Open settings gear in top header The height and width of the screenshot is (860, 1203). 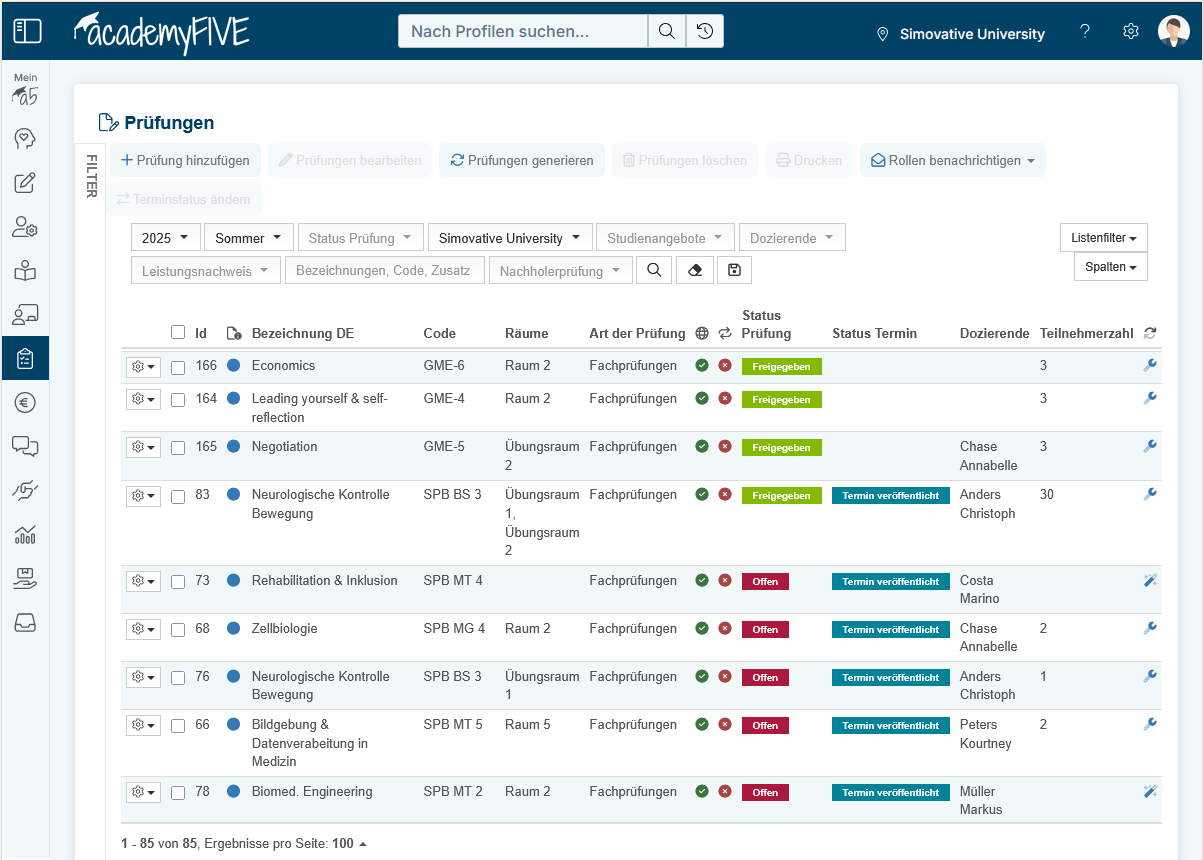(1131, 32)
